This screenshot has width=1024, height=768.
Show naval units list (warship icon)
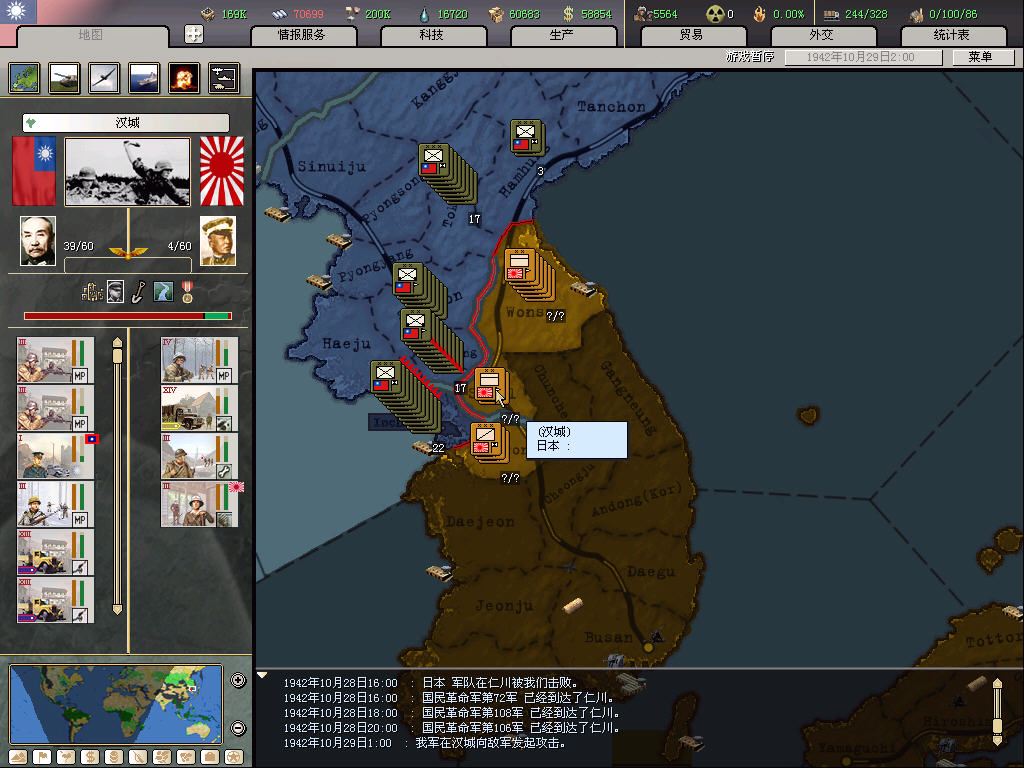click(x=144, y=78)
